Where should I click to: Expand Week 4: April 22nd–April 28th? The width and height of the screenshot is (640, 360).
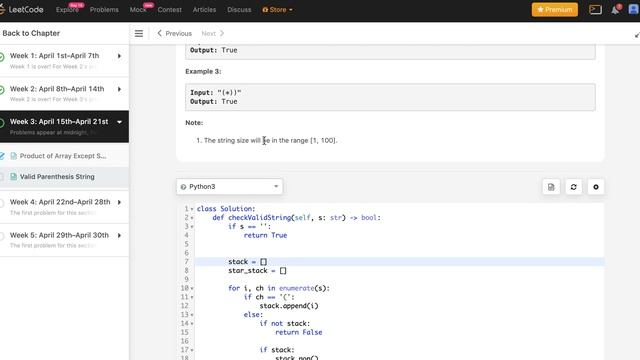point(119,202)
